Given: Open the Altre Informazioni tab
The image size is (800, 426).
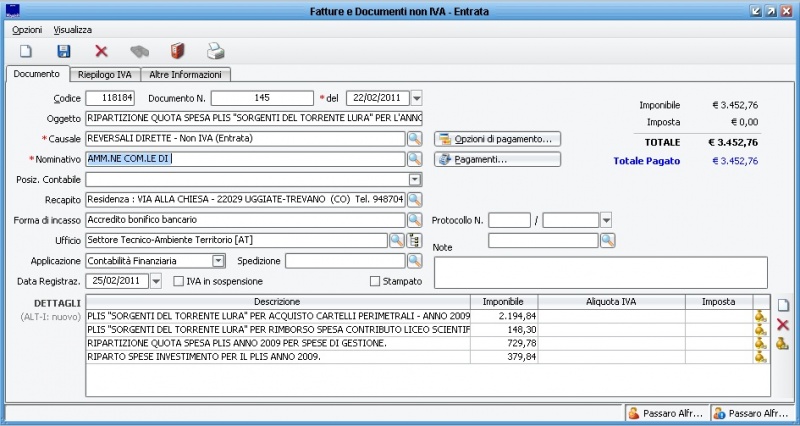Looking at the screenshot, I should [187, 74].
